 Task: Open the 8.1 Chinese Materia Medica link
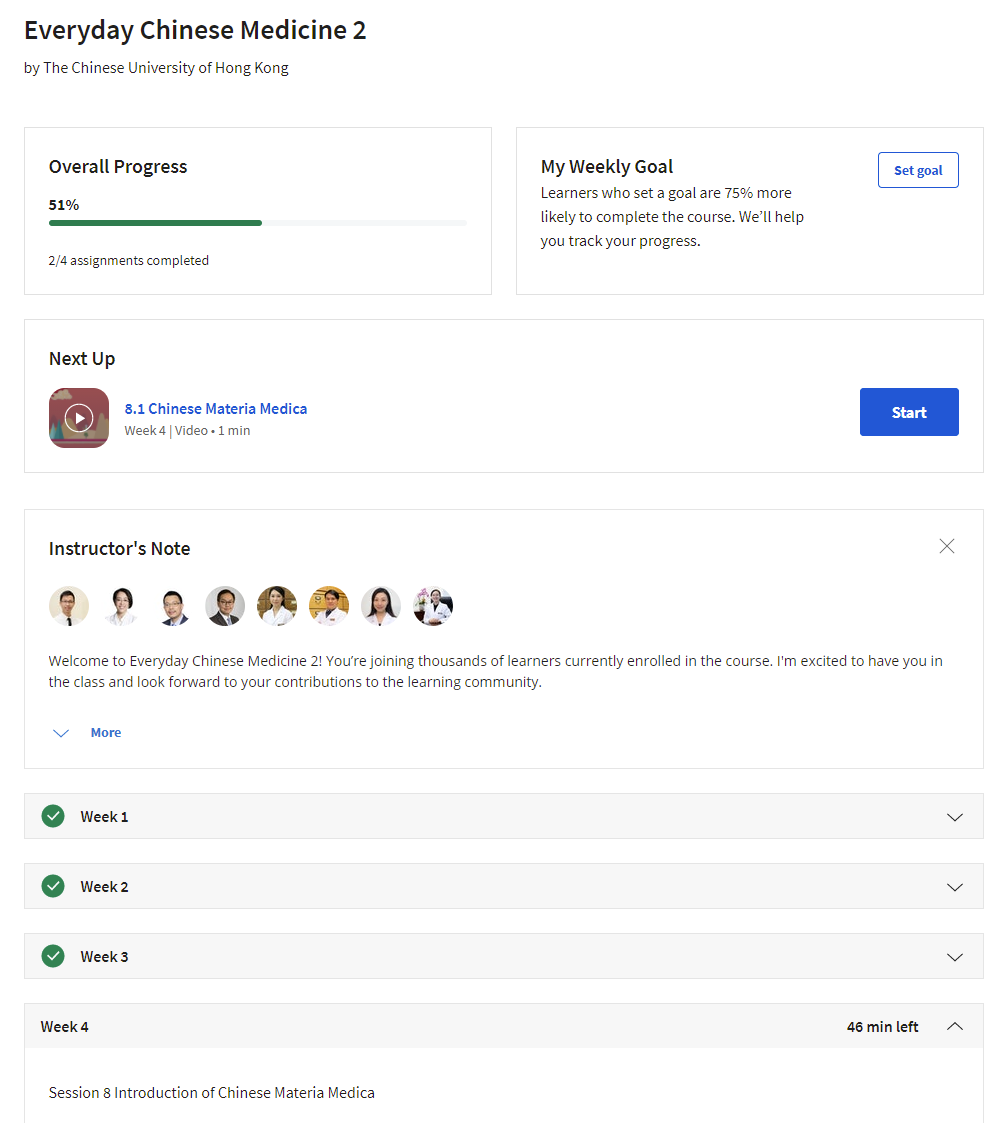pyautogui.click(x=216, y=408)
